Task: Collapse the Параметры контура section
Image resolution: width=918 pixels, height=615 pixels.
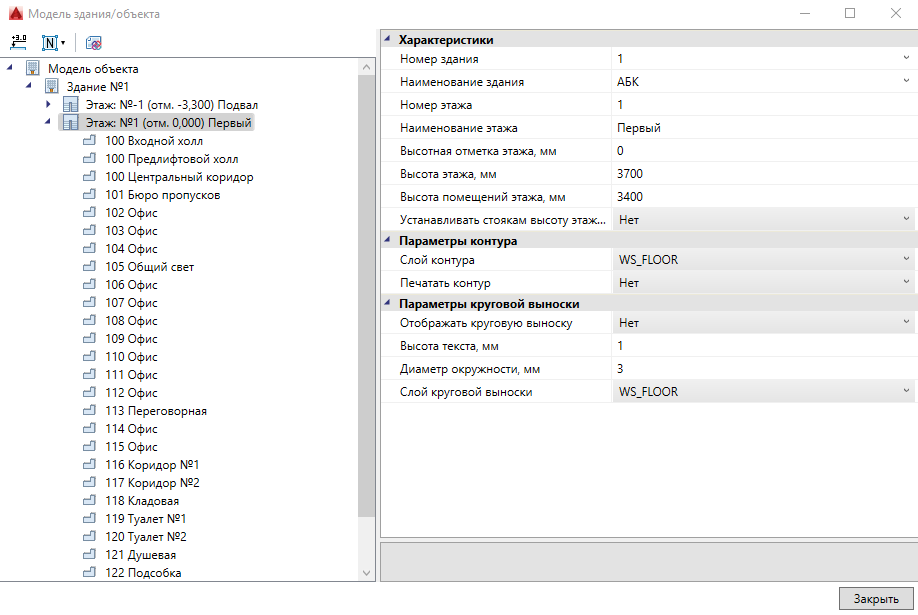Action: (x=388, y=241)
